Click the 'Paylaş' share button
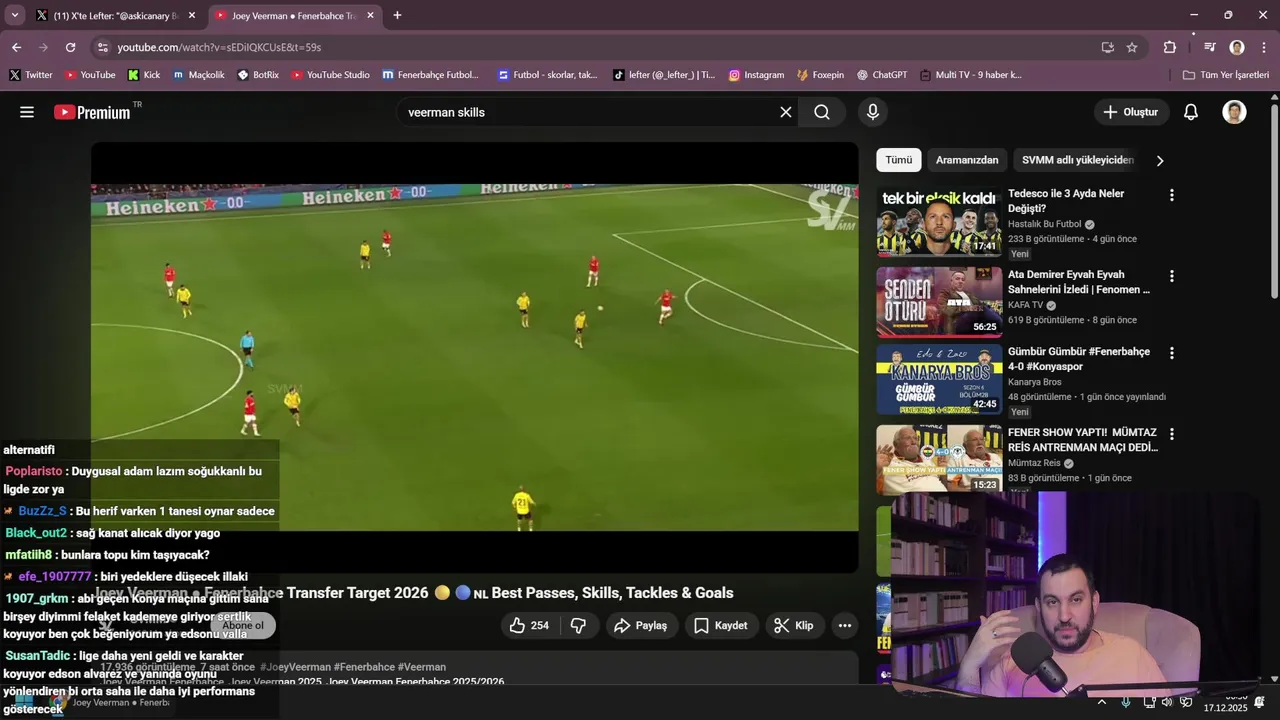 coord(640,625)
